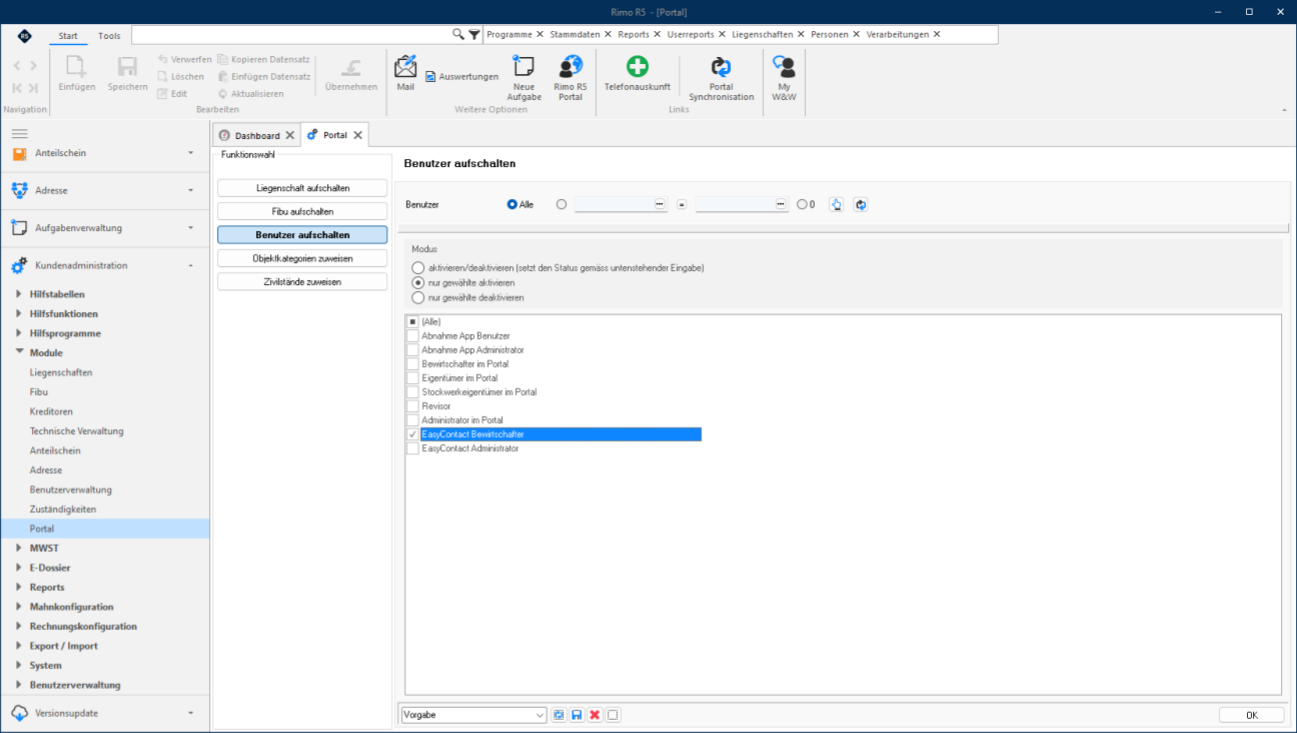Expand the Aufgabenverwaltung sidebar section
1297x733 pixels.
pyautogui.click(x=105, y=228)
